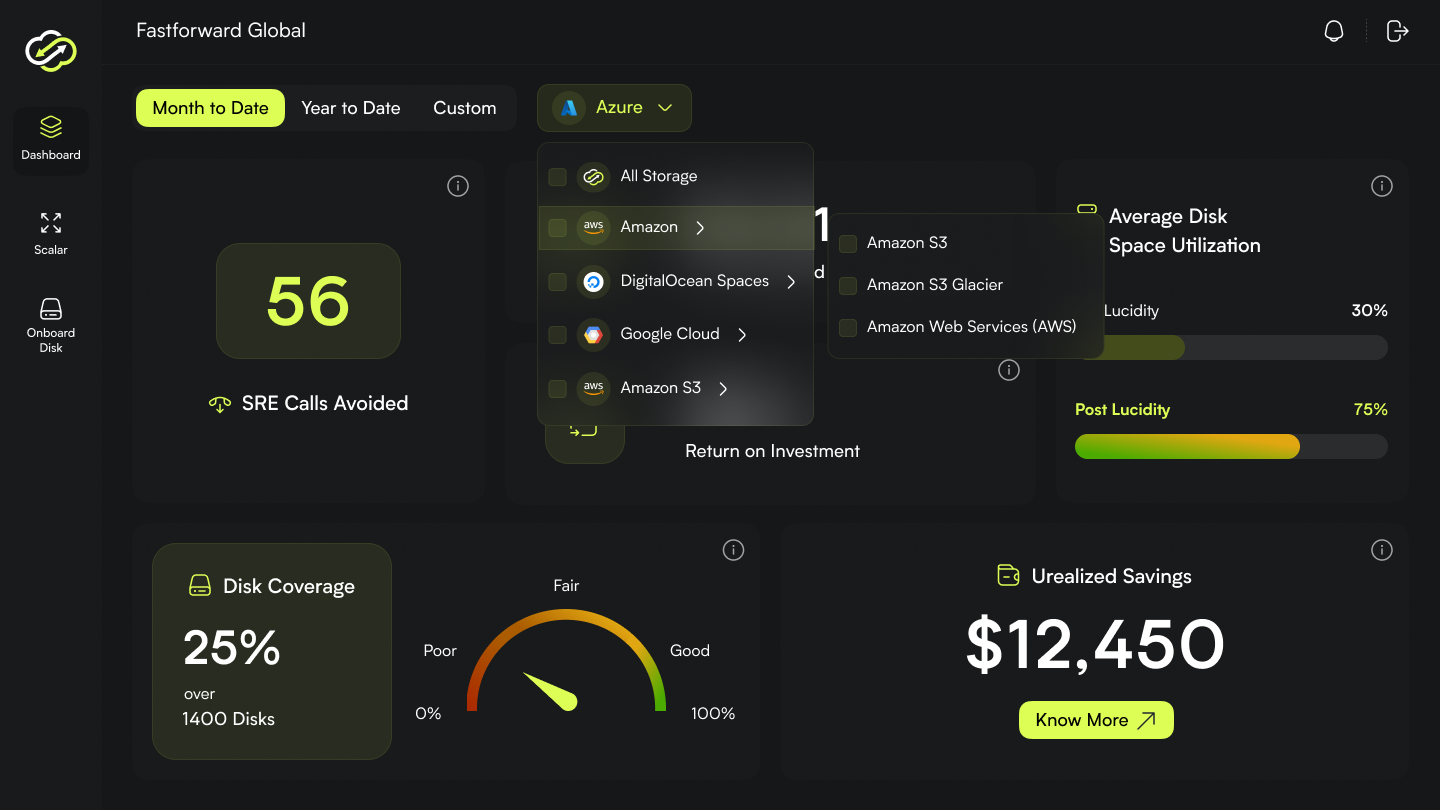This screenshot has width=1440, height=810.
Task: Click the notification bell icon
Action: [1334, 31]
